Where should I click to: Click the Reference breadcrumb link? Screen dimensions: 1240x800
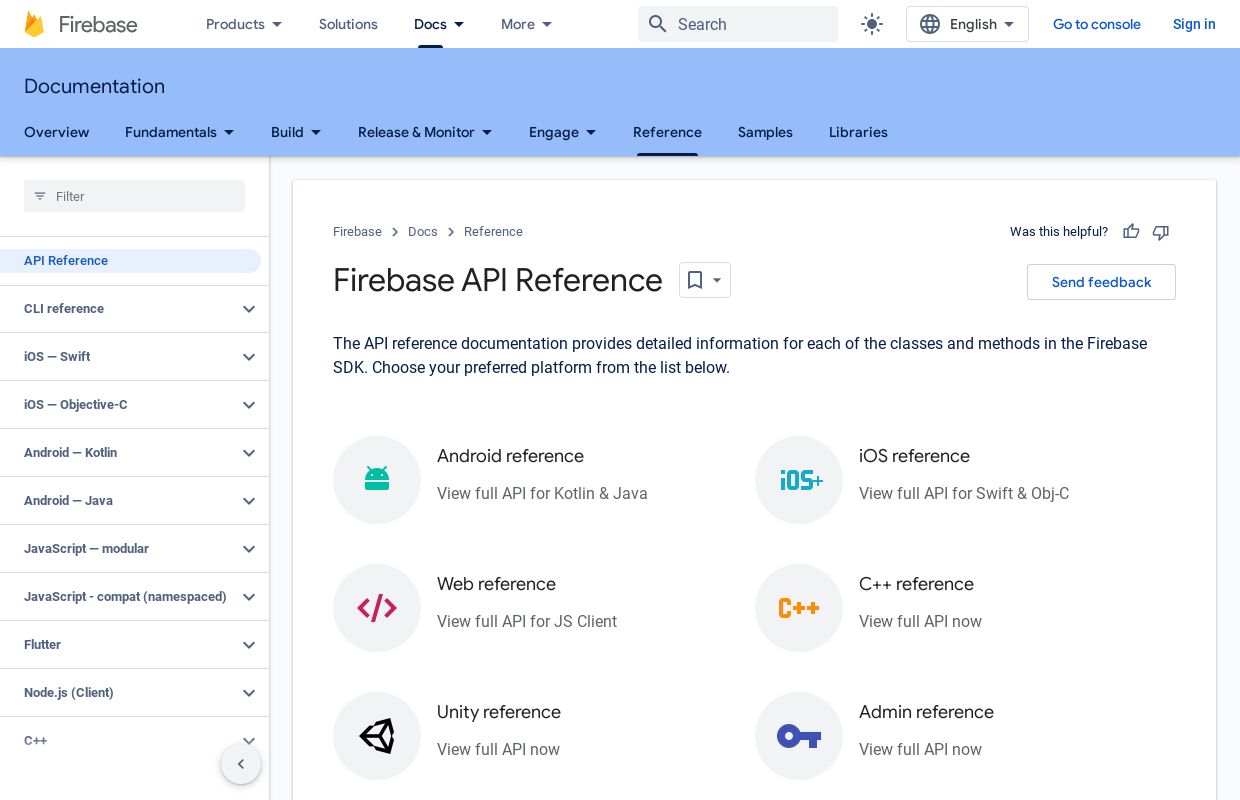493,232
